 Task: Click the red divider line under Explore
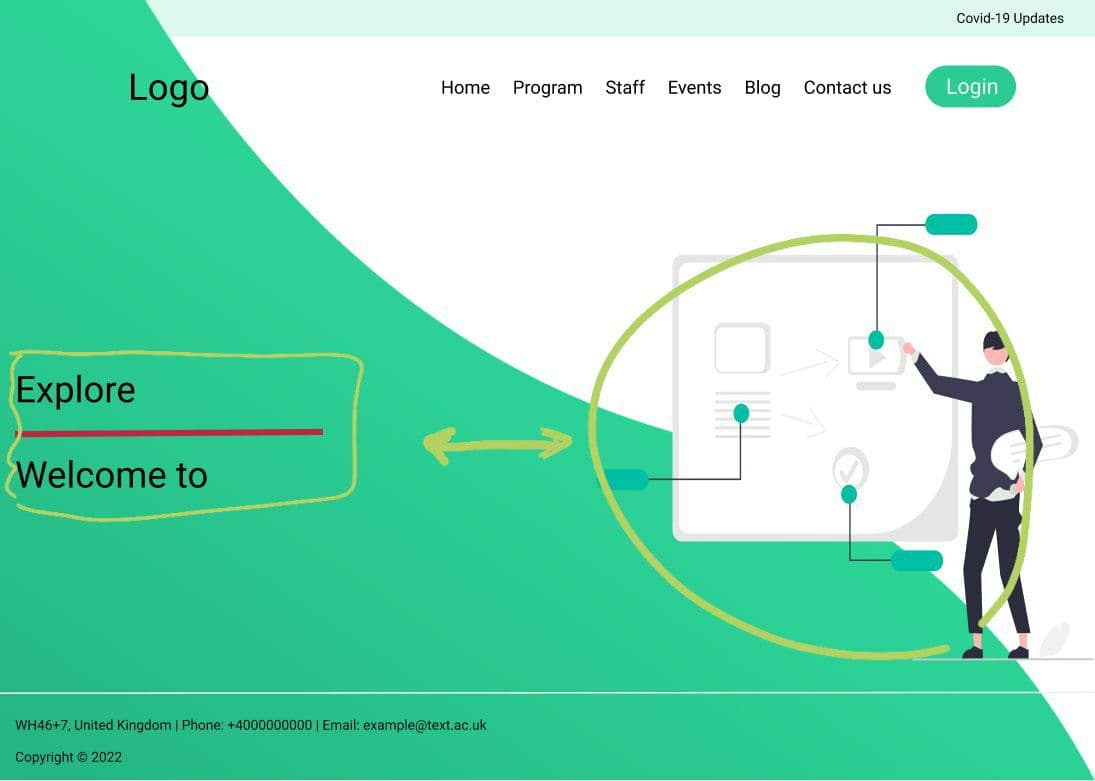click(169, 433)
